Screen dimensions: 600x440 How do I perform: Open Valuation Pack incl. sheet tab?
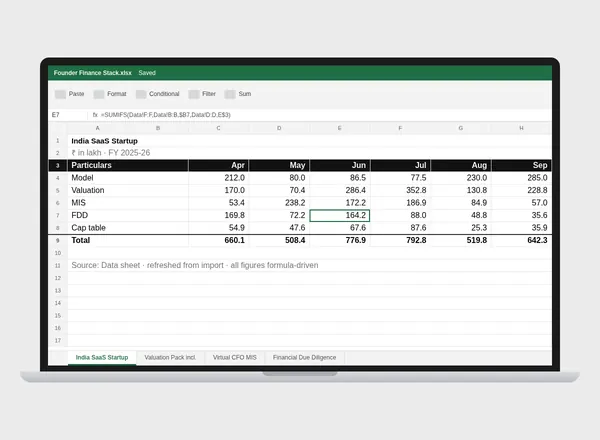170,357
